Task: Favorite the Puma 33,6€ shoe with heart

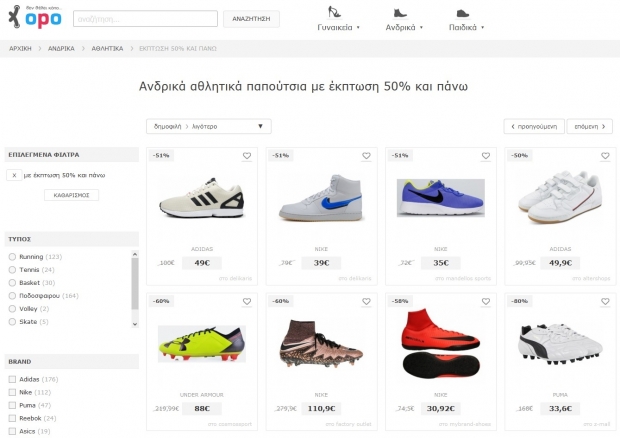Action: coord(605,302)
